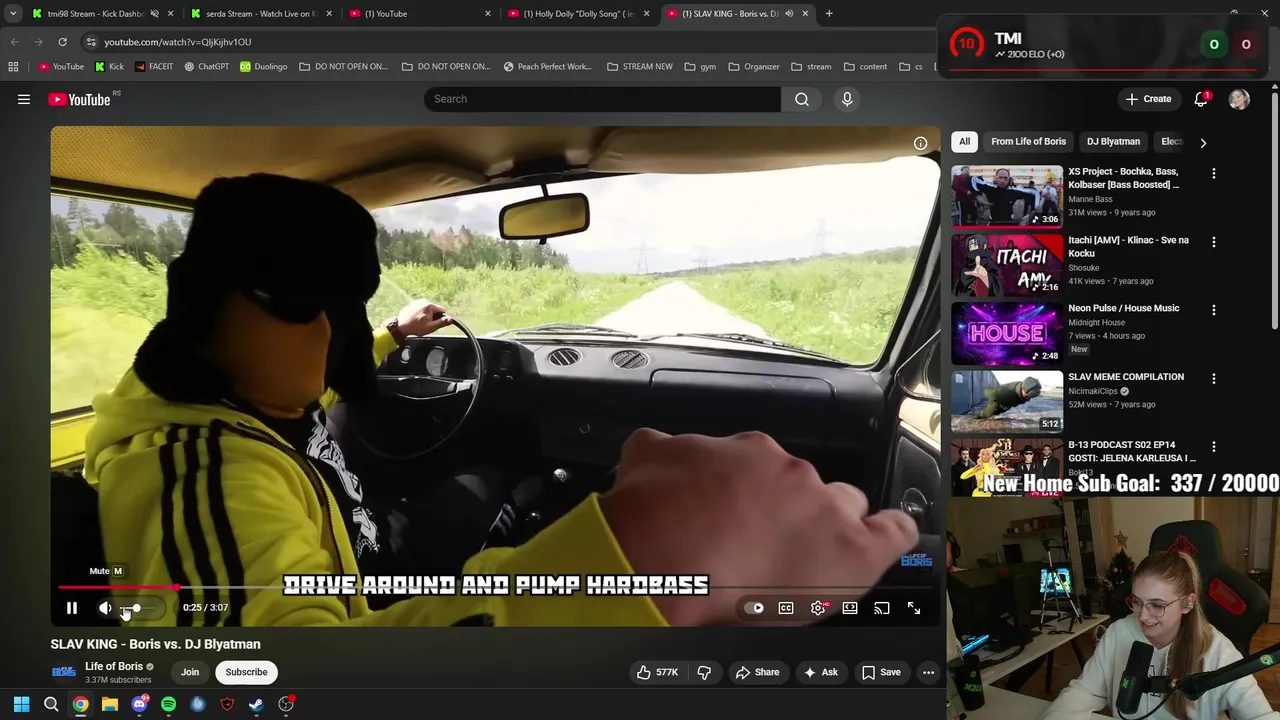Open the FACEIT bookmark

click(x=153, y=67)
